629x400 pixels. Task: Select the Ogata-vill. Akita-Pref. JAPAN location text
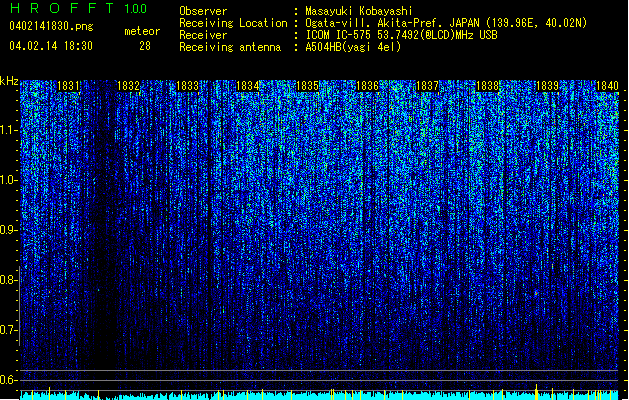pos(446,23)
